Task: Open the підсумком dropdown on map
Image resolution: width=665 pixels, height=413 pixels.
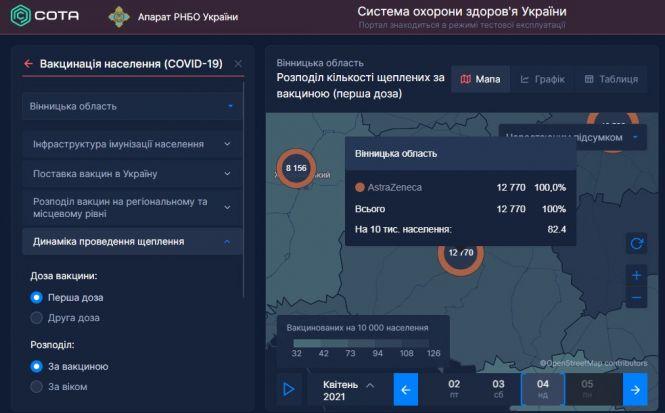Action: (573, 137)
